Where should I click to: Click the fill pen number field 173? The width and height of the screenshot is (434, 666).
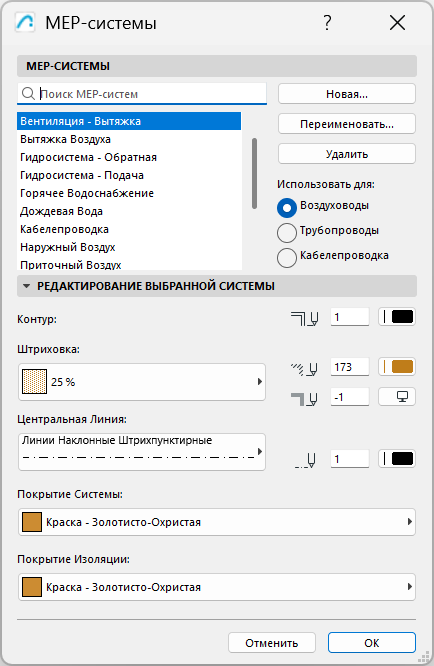tap(349, 367)
